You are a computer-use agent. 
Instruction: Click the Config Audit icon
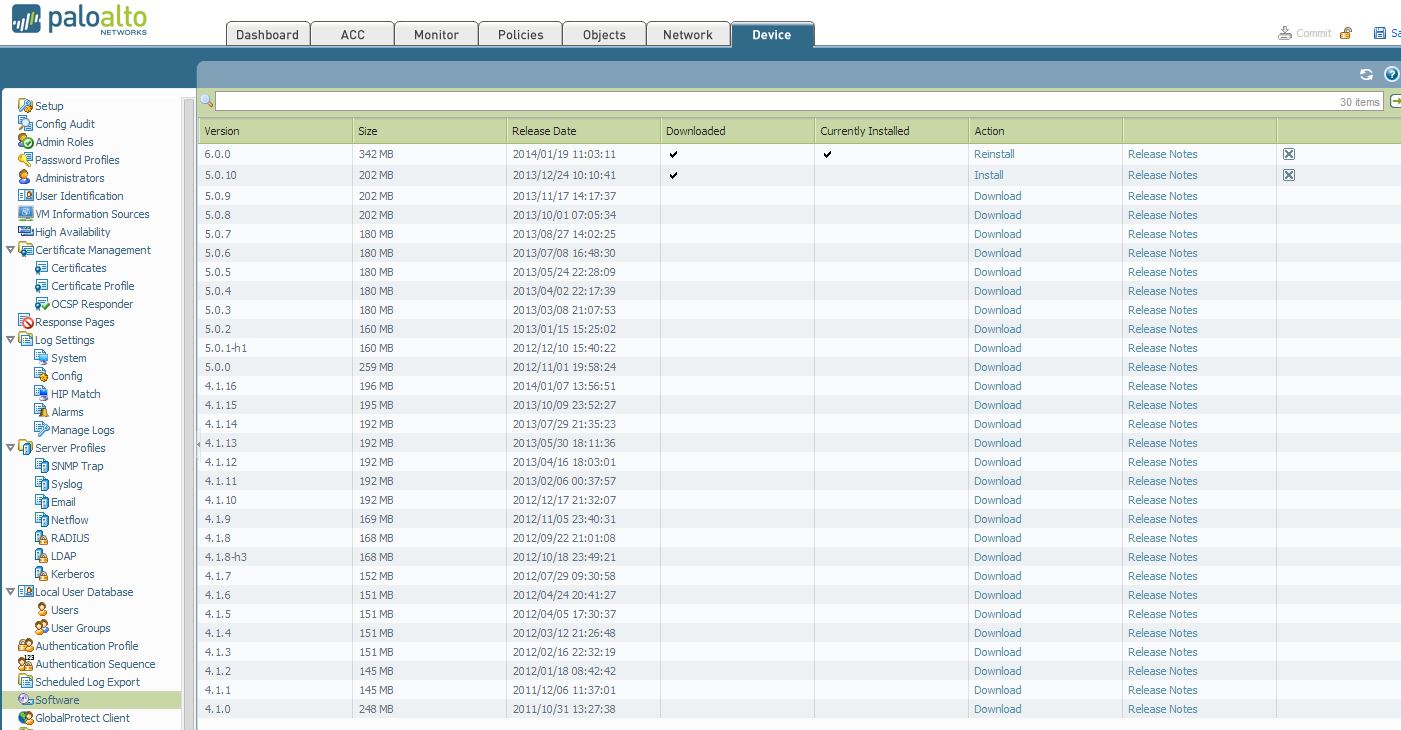pos(26,124)
